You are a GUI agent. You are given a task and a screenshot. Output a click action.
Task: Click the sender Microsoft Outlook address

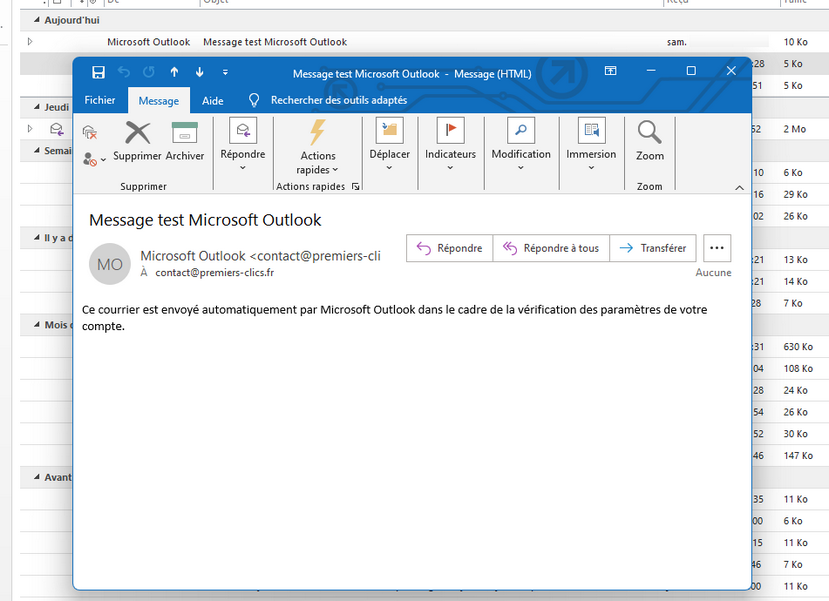tap(260, 256)
